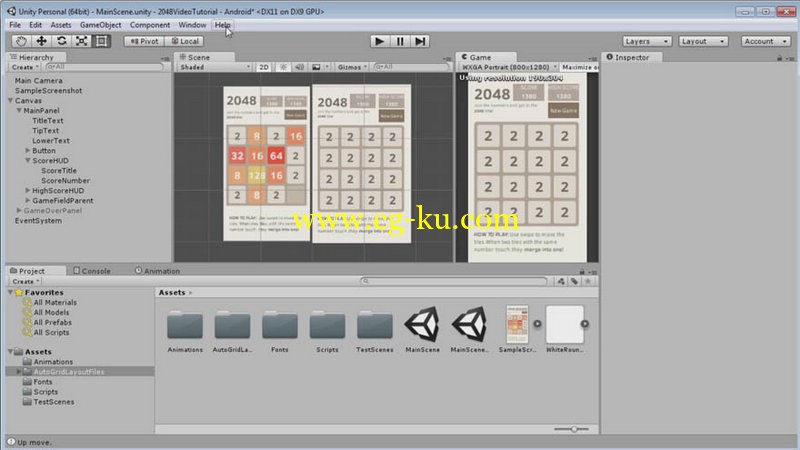The image size is (800, 450).
Task: Collapse the ScoreHUD node
Action: pyautogui.click(x=28, y=160)
